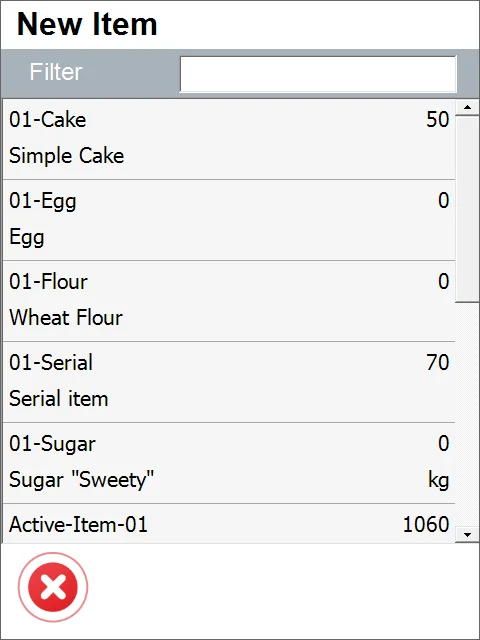The width and height of the screenshot is (480, 640).
Task: Focus the Filter text field
Action: (x=318, y=74)
